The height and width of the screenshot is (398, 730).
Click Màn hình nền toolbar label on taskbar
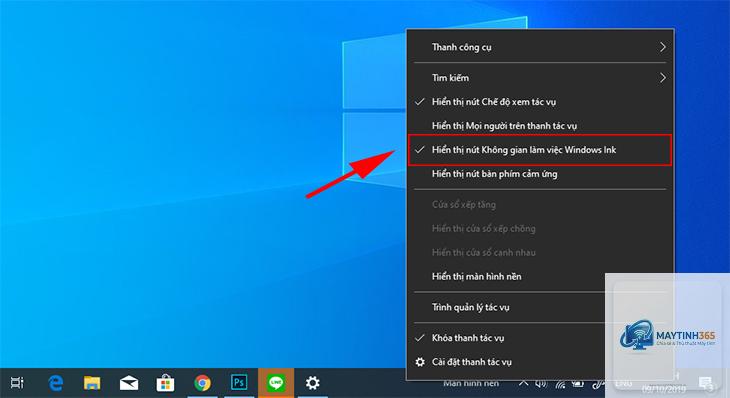[471, 384]
